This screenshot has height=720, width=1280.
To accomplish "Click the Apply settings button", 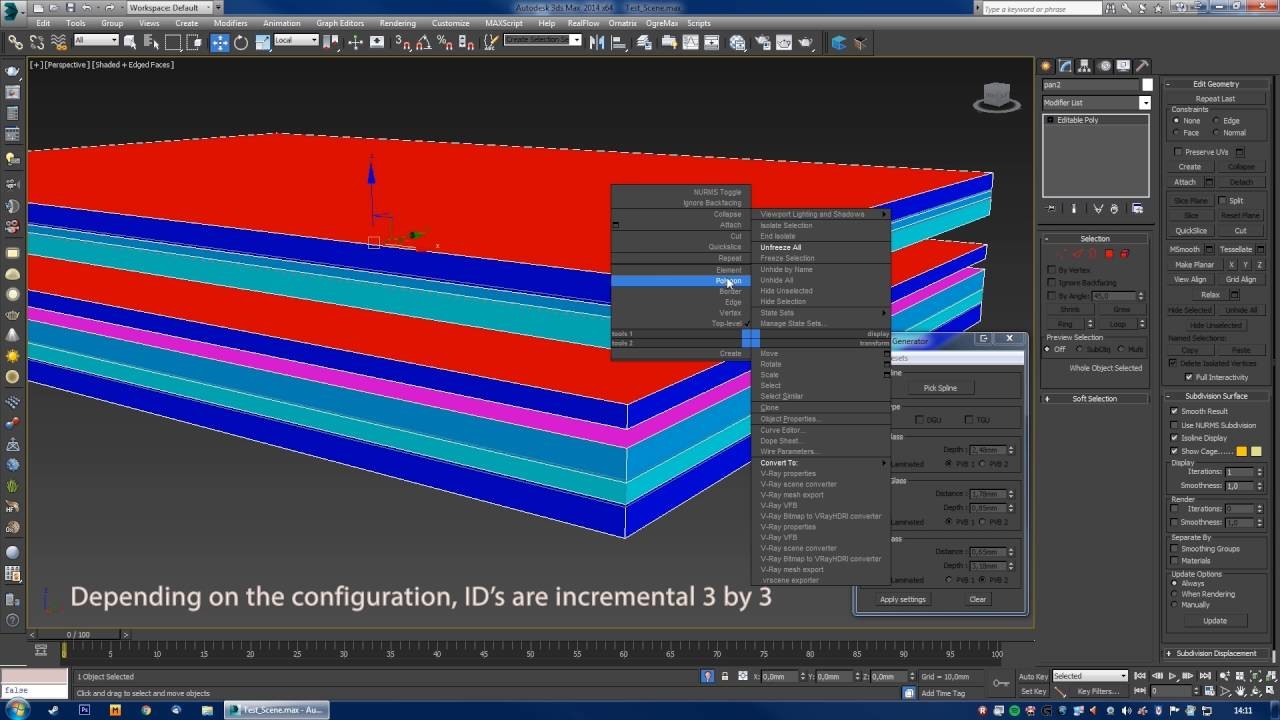I will pos(902,599).
